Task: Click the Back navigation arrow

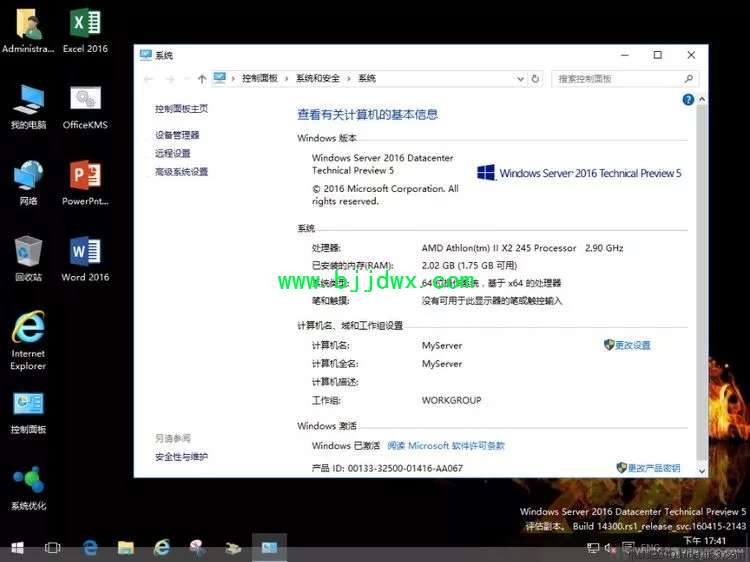Action: point(149,79)
